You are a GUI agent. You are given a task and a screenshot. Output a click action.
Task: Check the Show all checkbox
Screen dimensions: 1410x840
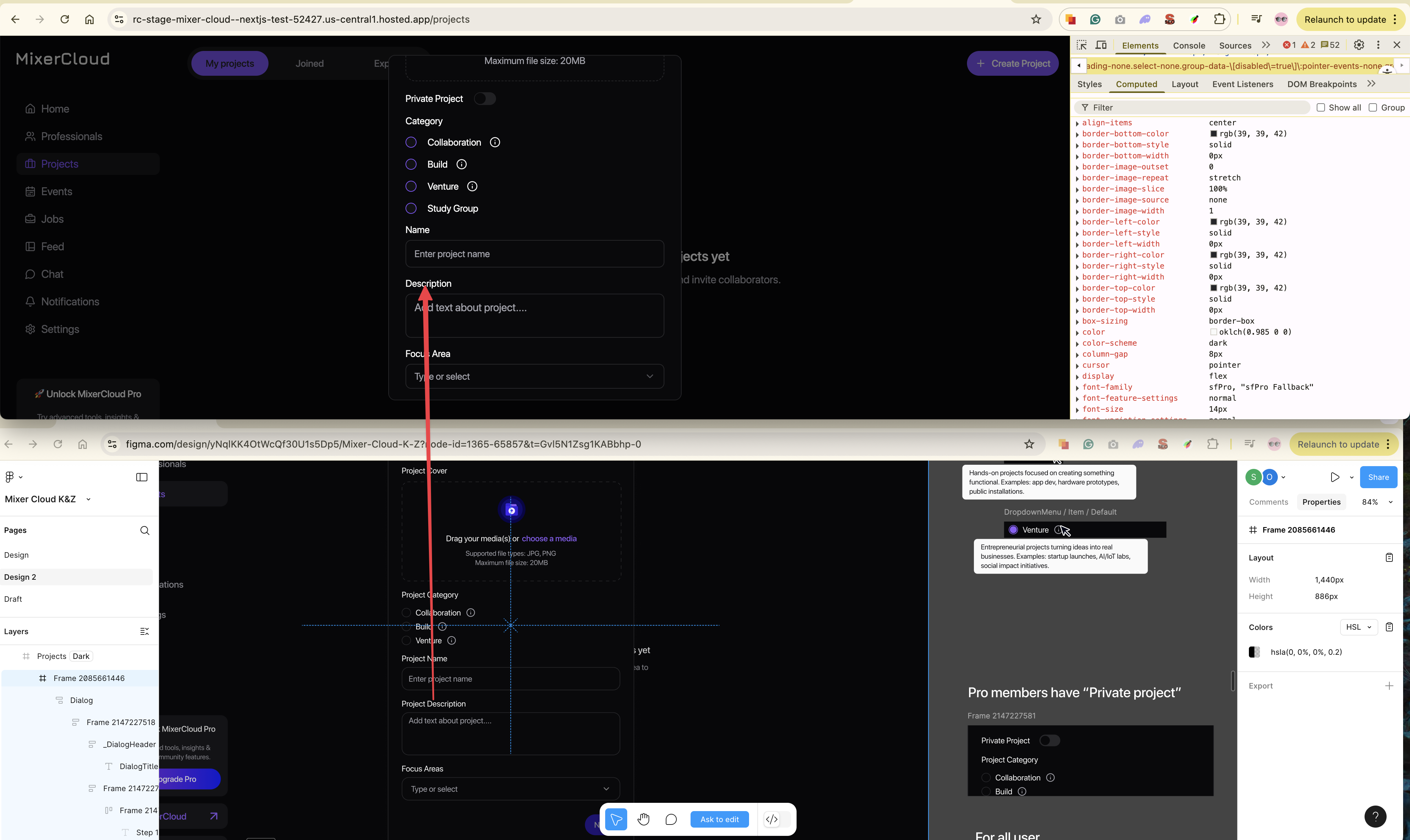coord(1320,107)
